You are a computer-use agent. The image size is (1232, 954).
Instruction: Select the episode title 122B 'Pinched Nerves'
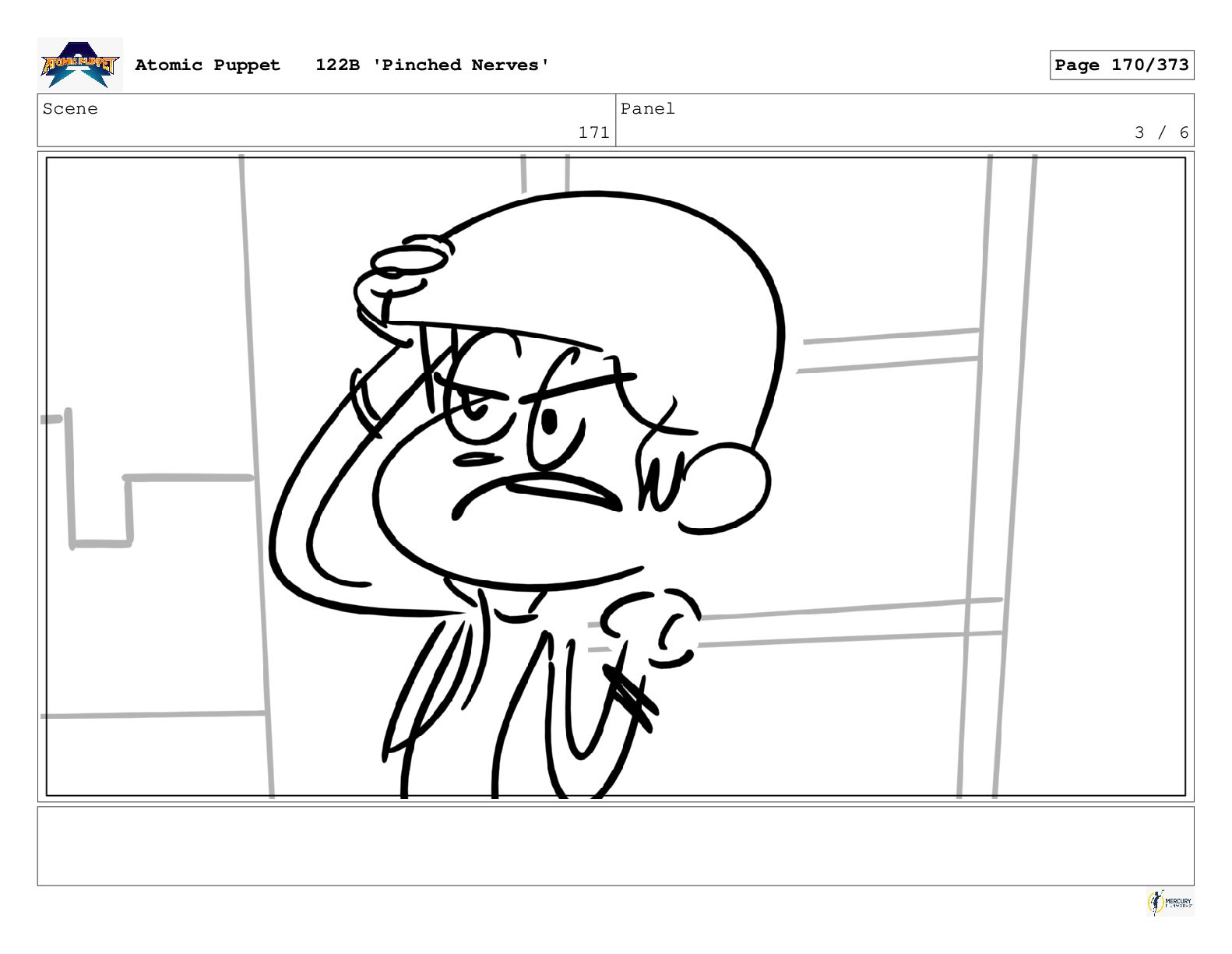[432, 65]
